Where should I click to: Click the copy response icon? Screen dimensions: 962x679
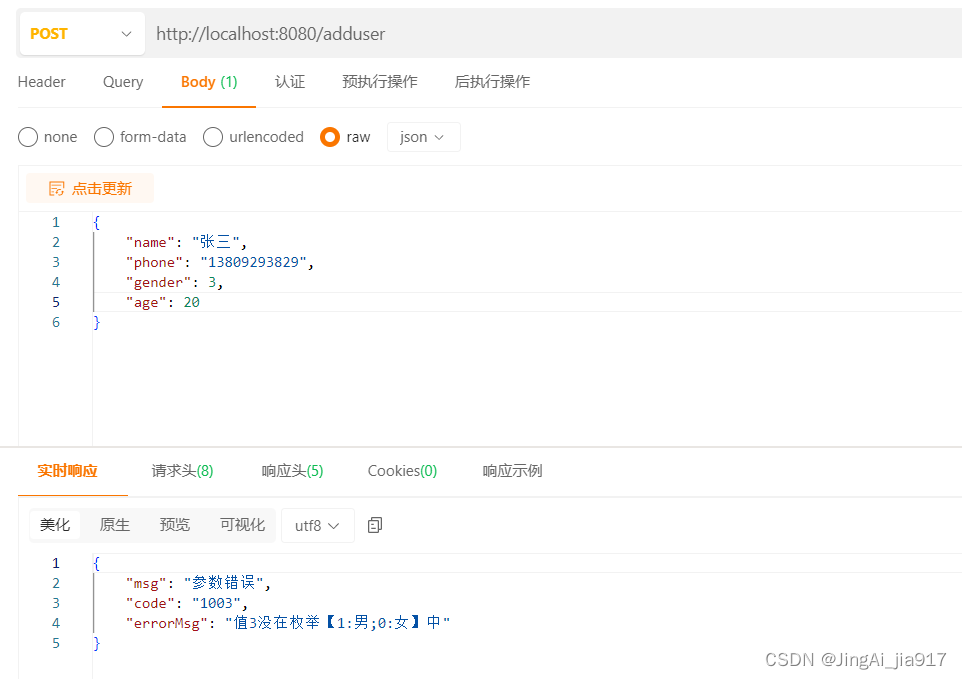[x=374, y=524]
